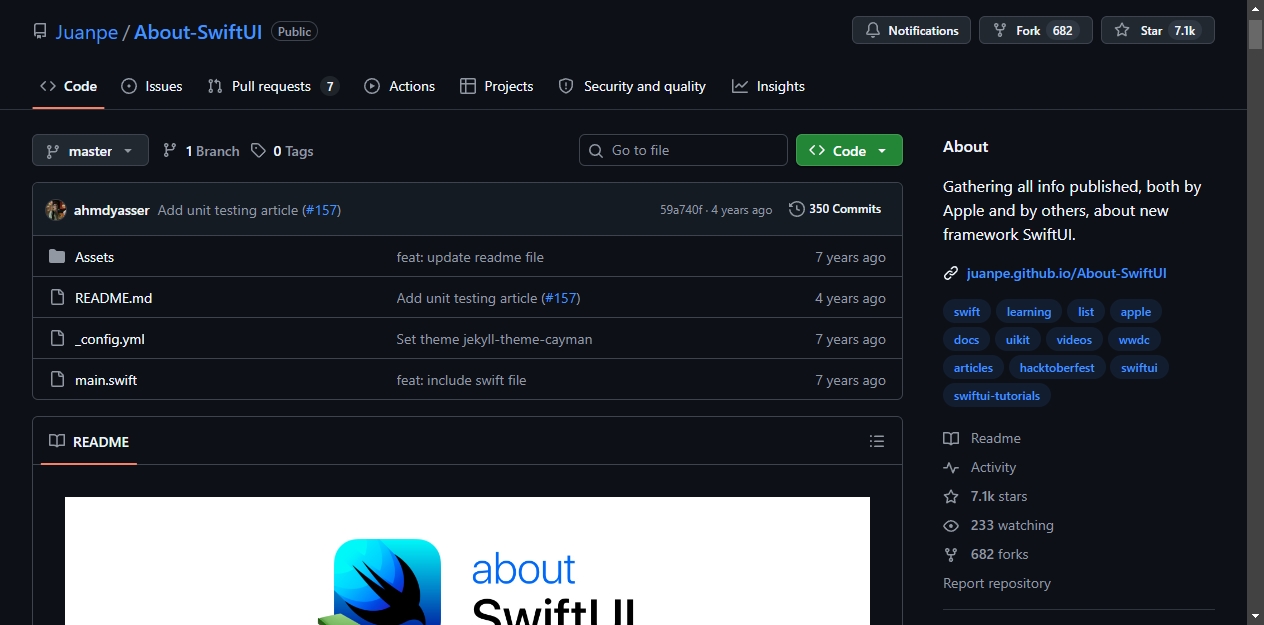Screen dimensions: 1264x625
Task: Open the Assets folder
Action: (x=95, y=257)
